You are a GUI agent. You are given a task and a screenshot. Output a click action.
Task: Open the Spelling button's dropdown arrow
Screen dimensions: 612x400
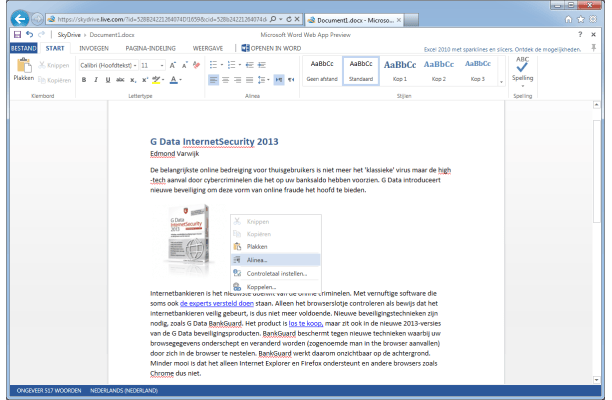523,86
